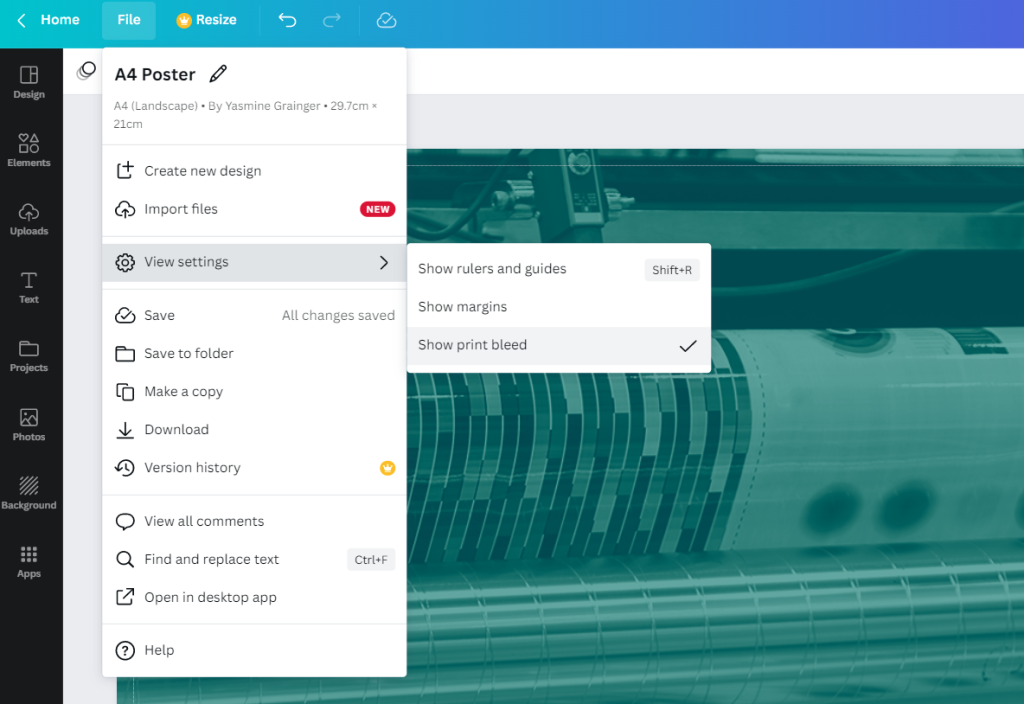Click the Home button
The image size is (1024, 704).
[x=60, y=20]
